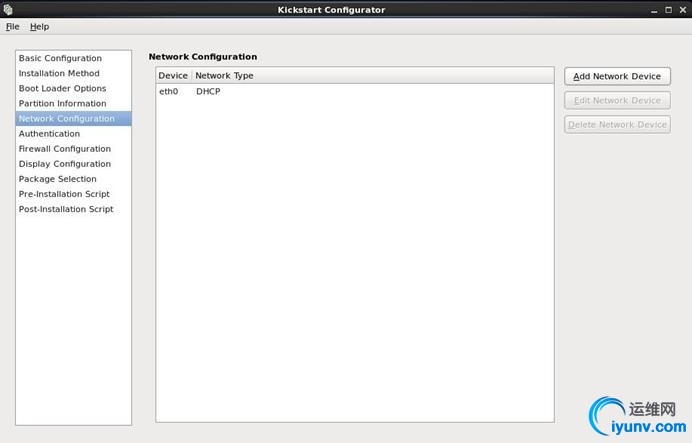692x443 pixels.
Task: Go to Firewall Configuration section
Action: point(73,149)
